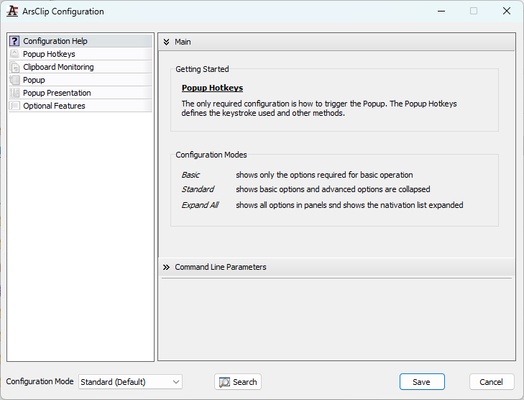Click the magnifier icon on Search button

click(x=224, y=382)
